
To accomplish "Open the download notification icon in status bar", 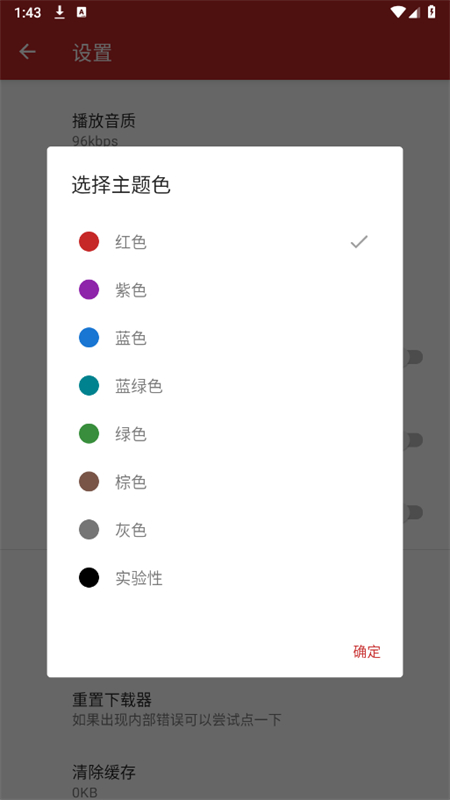I will click(60, 13).
